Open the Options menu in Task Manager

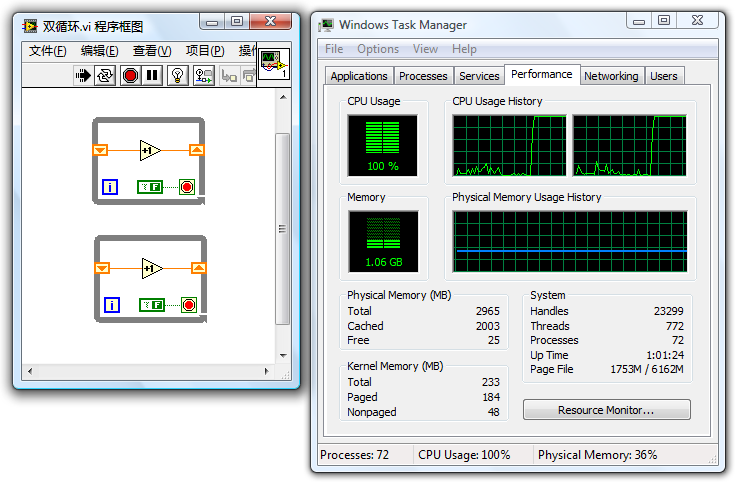(x=378, y=49)
